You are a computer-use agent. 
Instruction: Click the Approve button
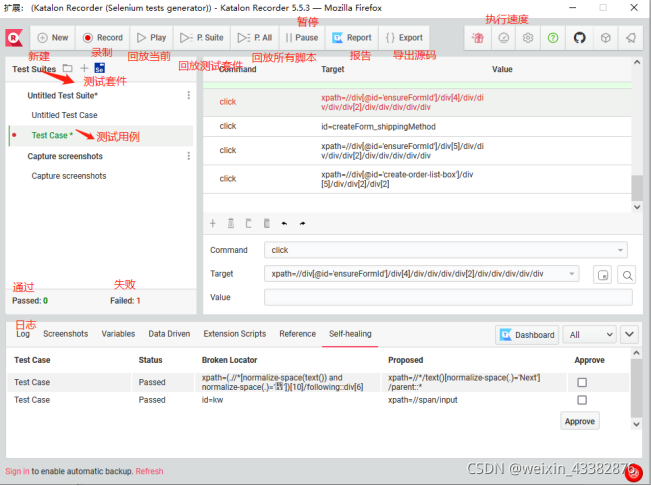coord(580,422)
